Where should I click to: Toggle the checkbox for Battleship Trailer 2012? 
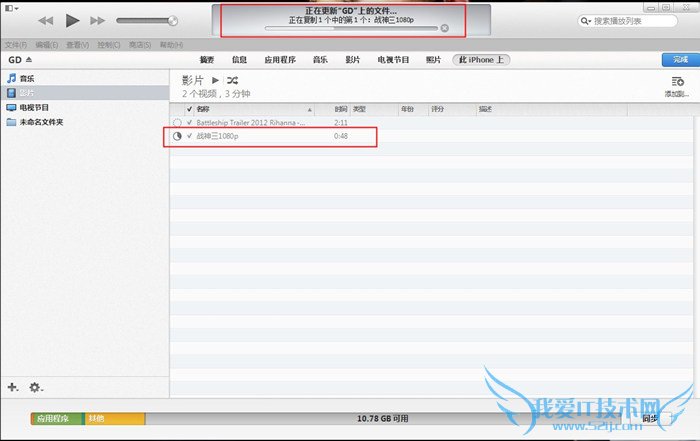tap(190, 123)
